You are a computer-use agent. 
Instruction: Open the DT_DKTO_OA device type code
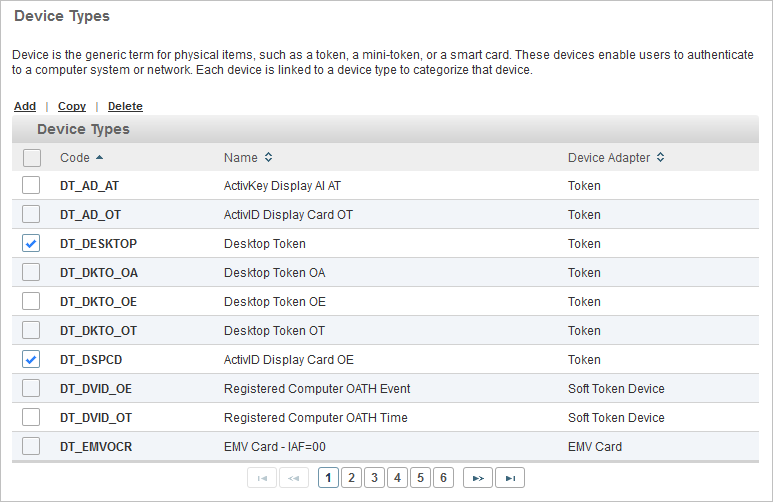(x=99, y=273)
